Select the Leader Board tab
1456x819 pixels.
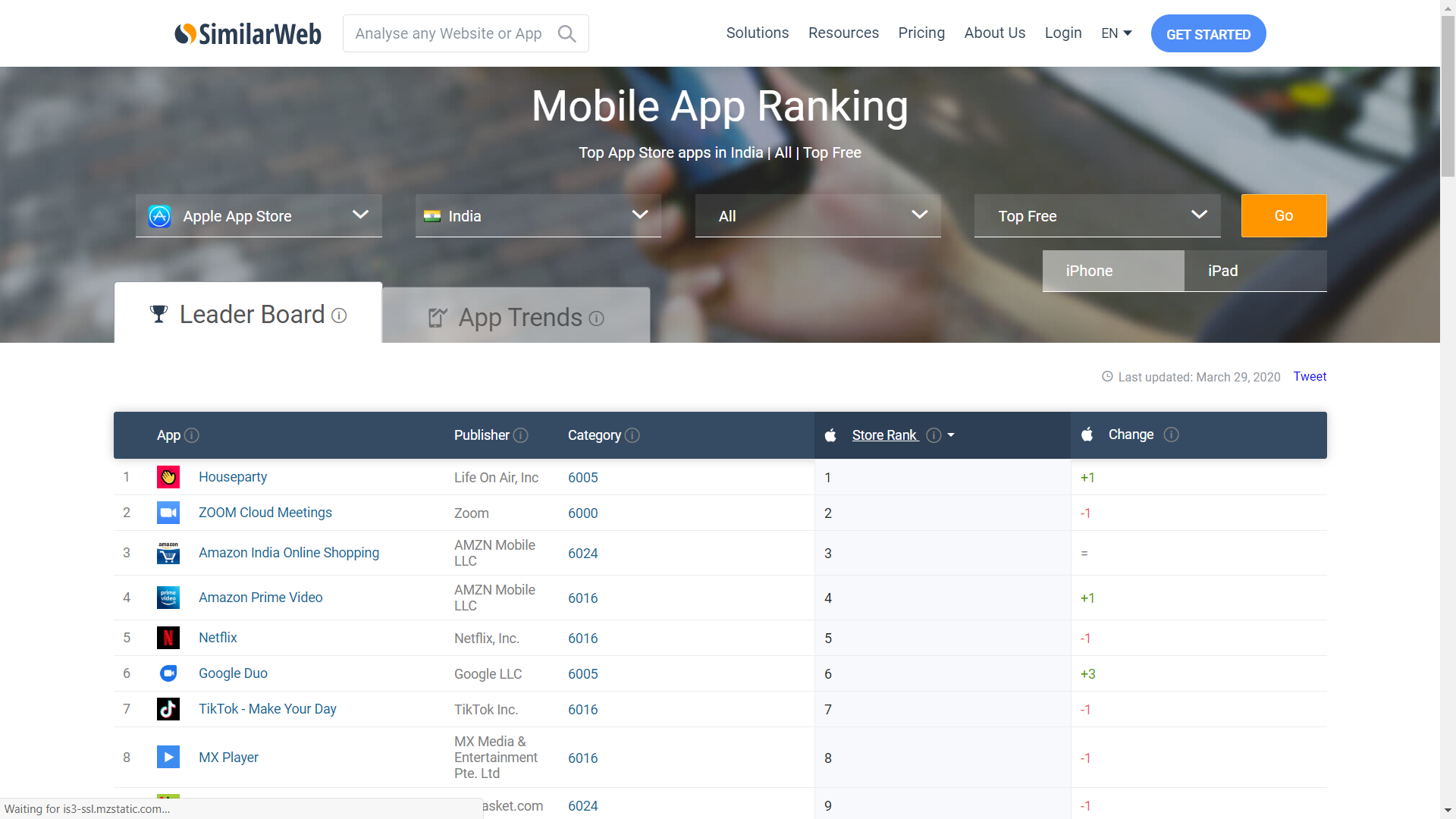(x=248, y=314)
